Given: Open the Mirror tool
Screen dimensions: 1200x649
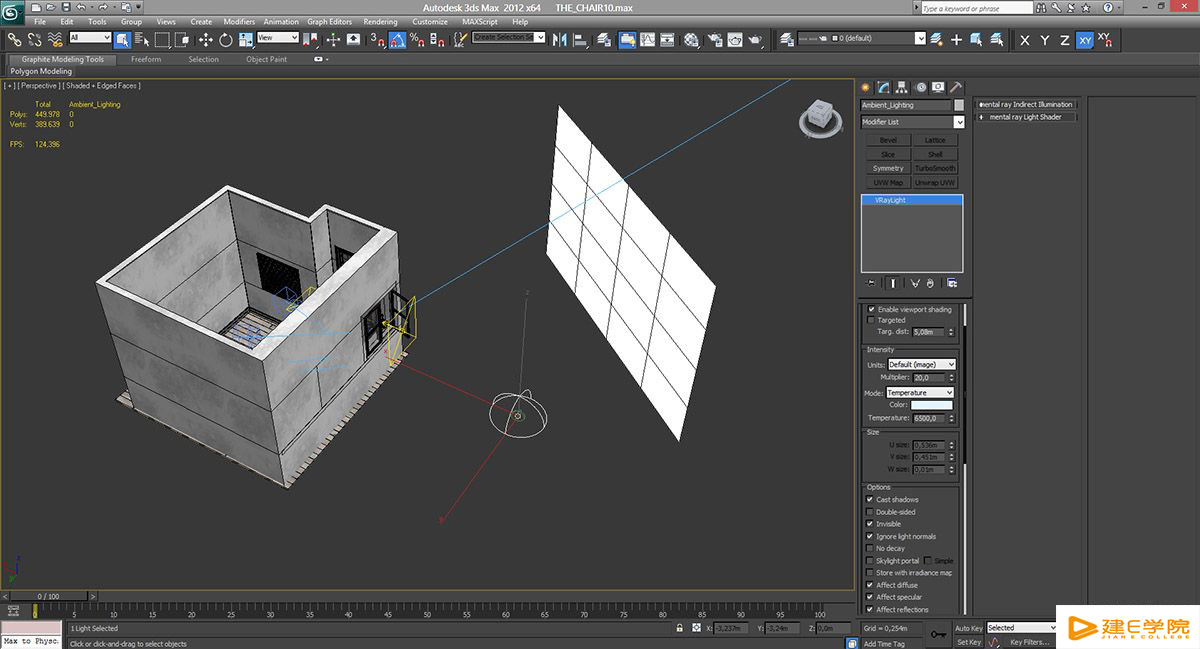Looking at the screenshot, I should [559, 40].
